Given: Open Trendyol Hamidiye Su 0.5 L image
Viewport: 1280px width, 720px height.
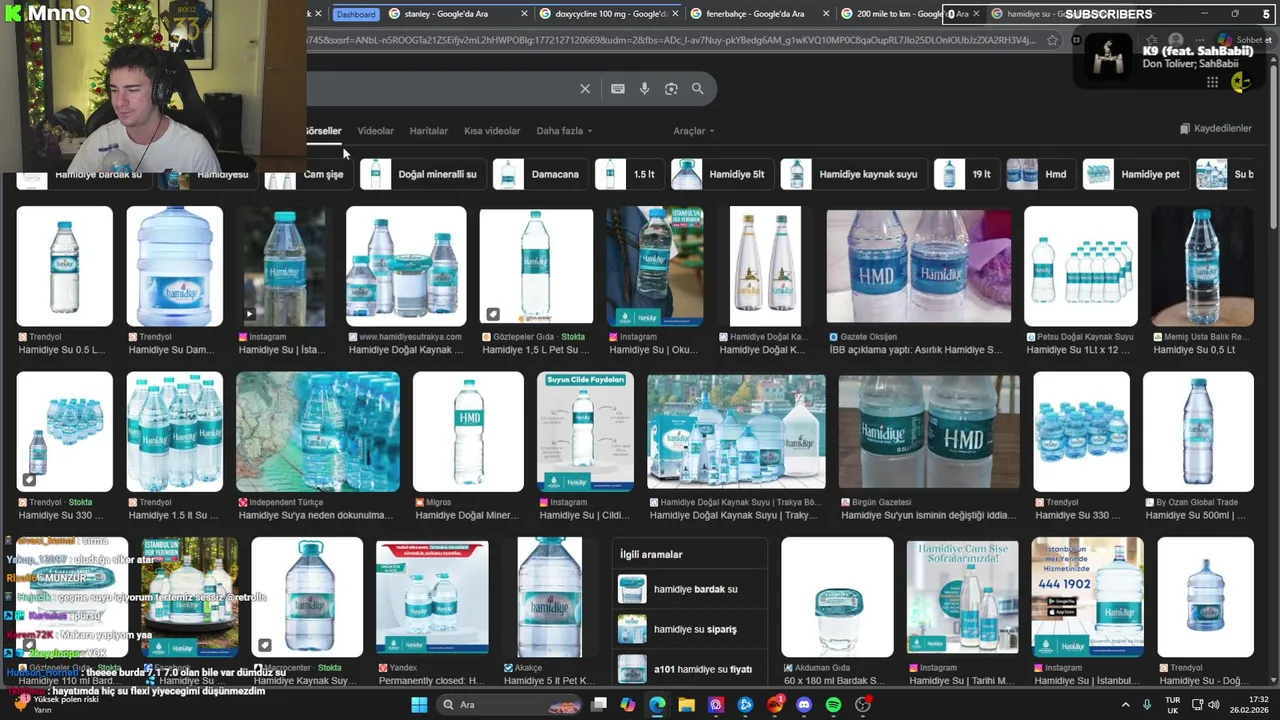Looking at the screenshot, I should [x=64, y=266].
